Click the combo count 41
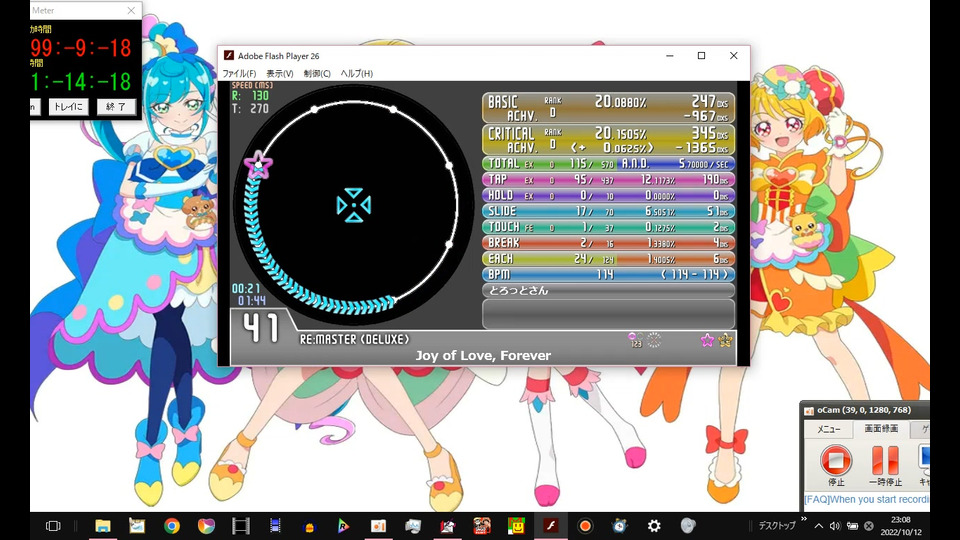Screen dimensions: 960x540 point(261,328)
